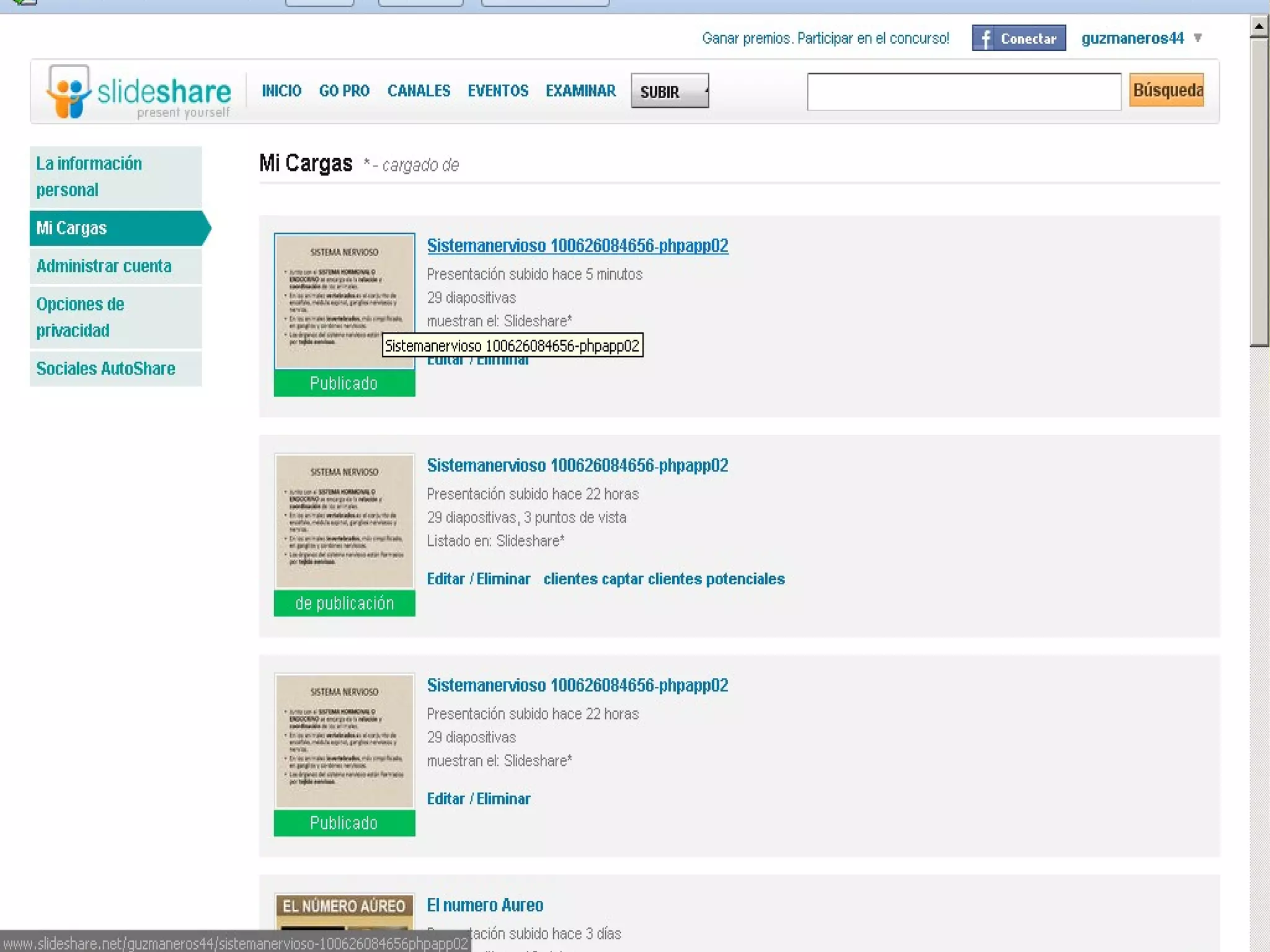Screen dimensions: 1270x952
Task: Click clientes captar clientes potenciales link
Action: pyautogui.click(x=664, y=579)
